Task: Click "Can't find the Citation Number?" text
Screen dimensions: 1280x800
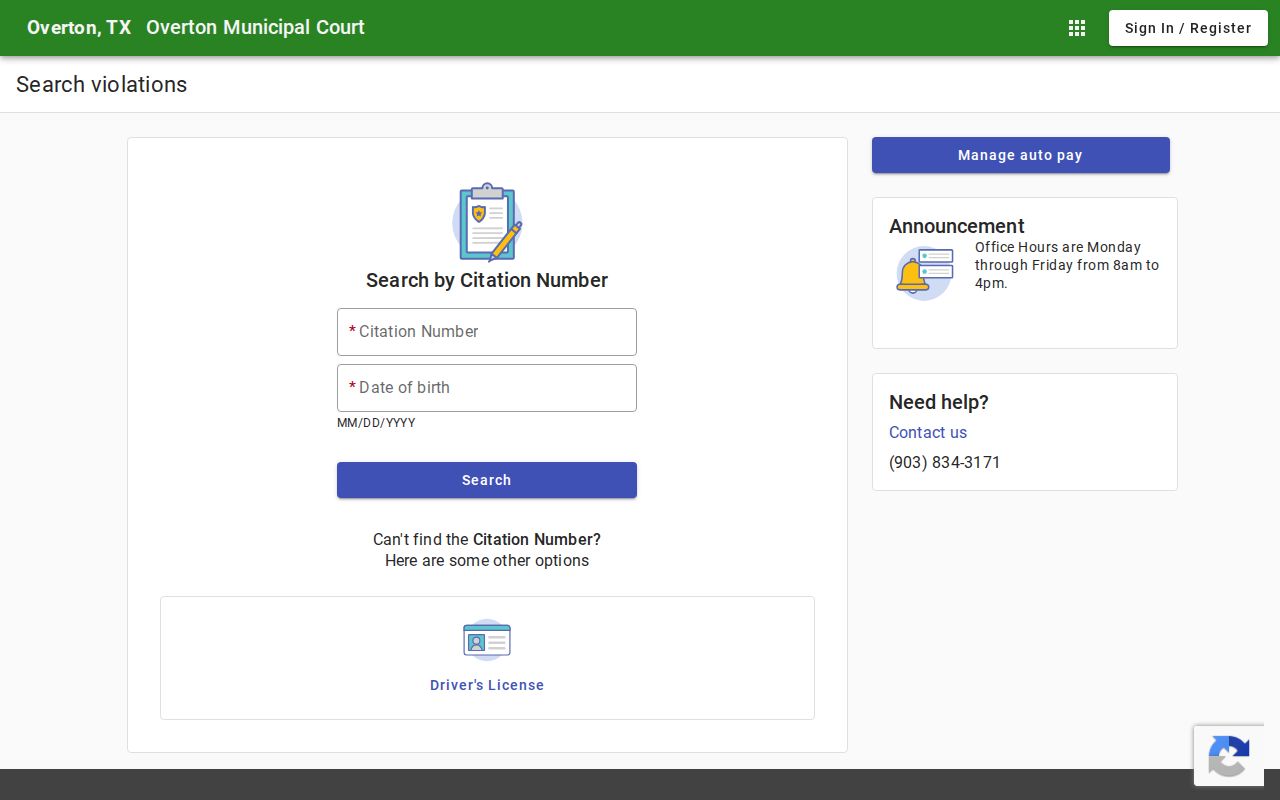Action: tap(487, 540)
